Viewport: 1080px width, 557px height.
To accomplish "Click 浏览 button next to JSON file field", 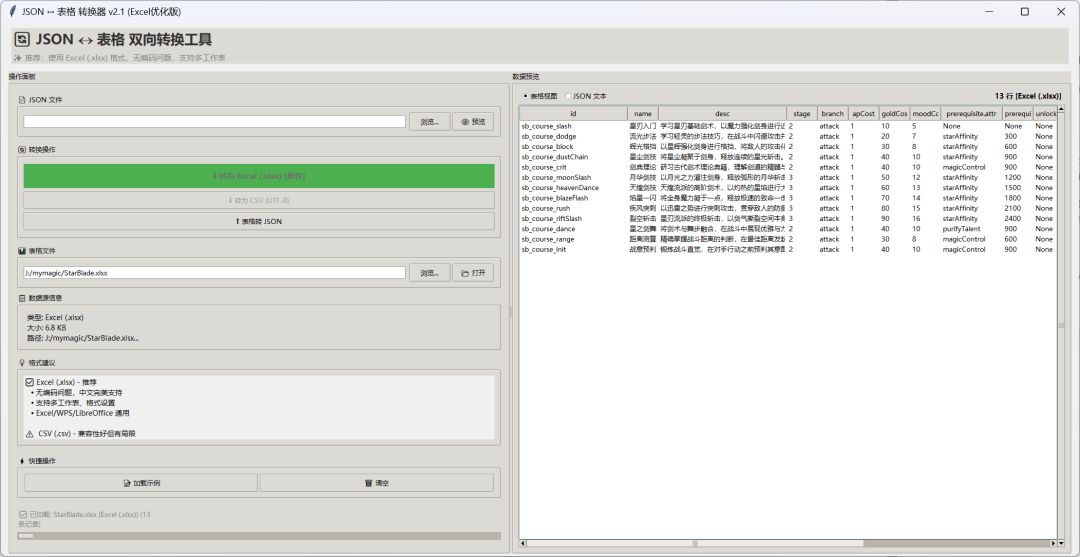I will 430,122.
